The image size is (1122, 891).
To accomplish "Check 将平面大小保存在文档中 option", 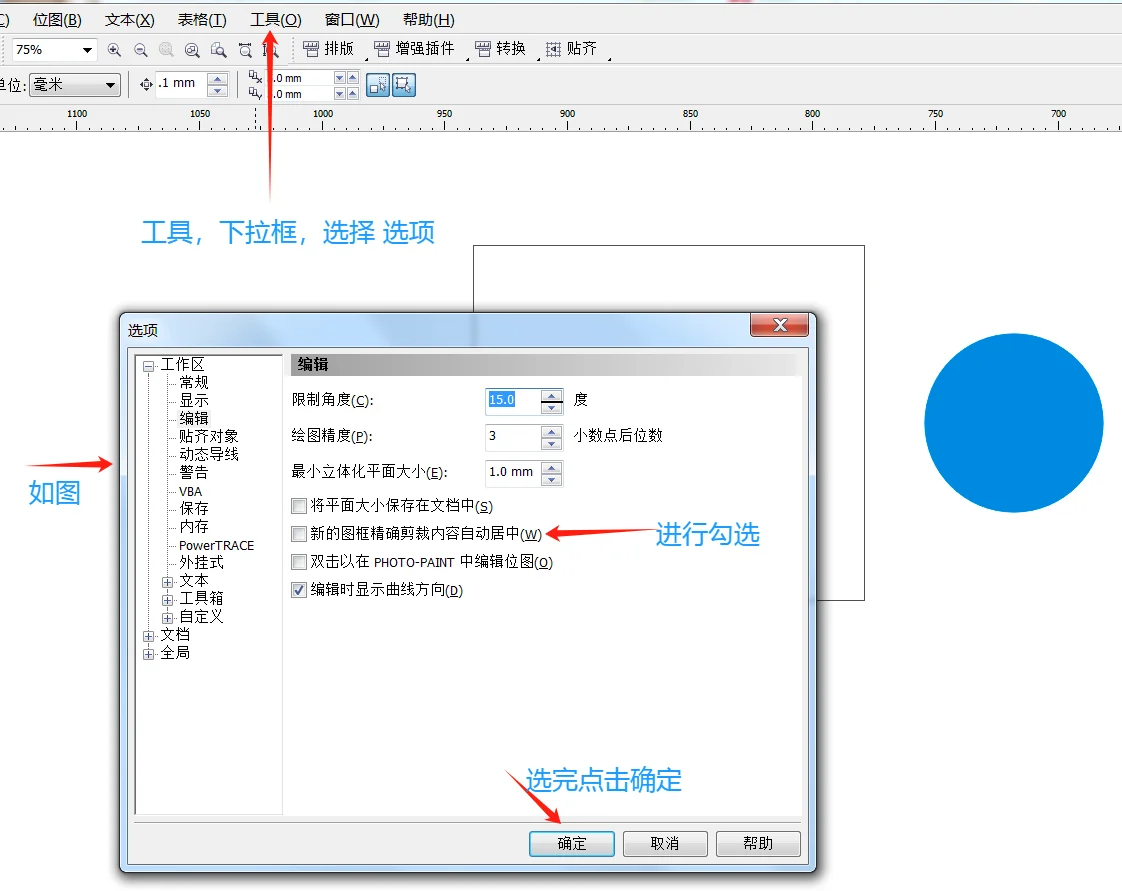I will point(298,507).
